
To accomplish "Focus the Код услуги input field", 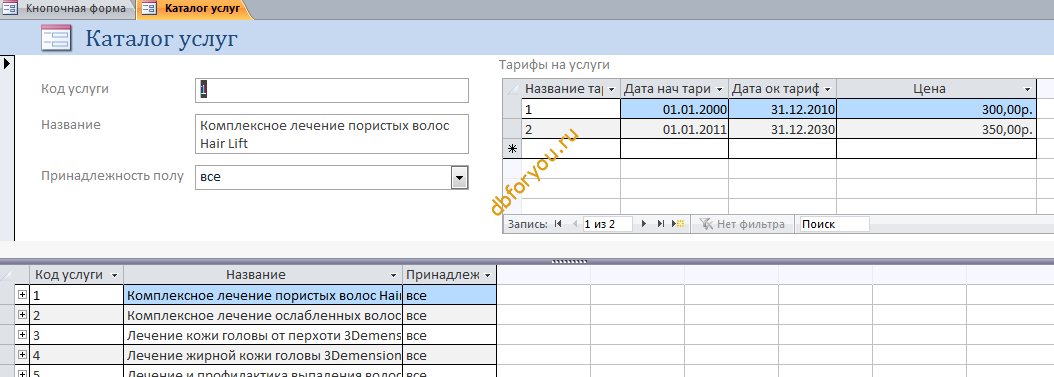I will pyautogui.click(x=332, y=90).
